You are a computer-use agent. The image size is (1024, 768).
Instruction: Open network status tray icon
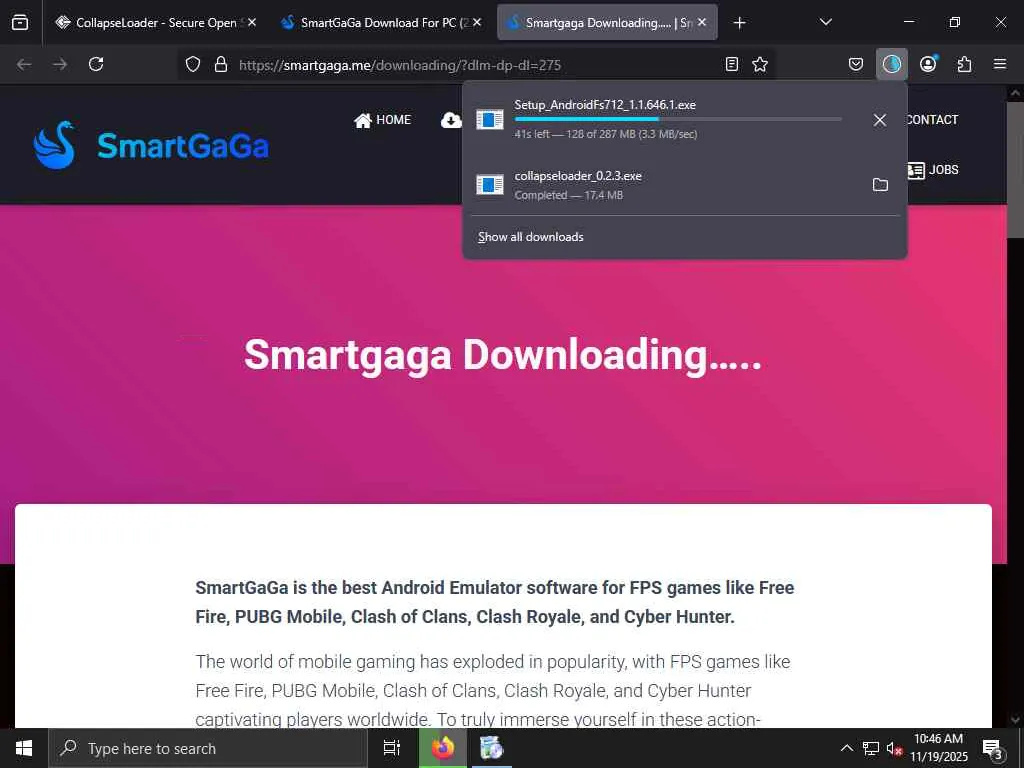871,748
